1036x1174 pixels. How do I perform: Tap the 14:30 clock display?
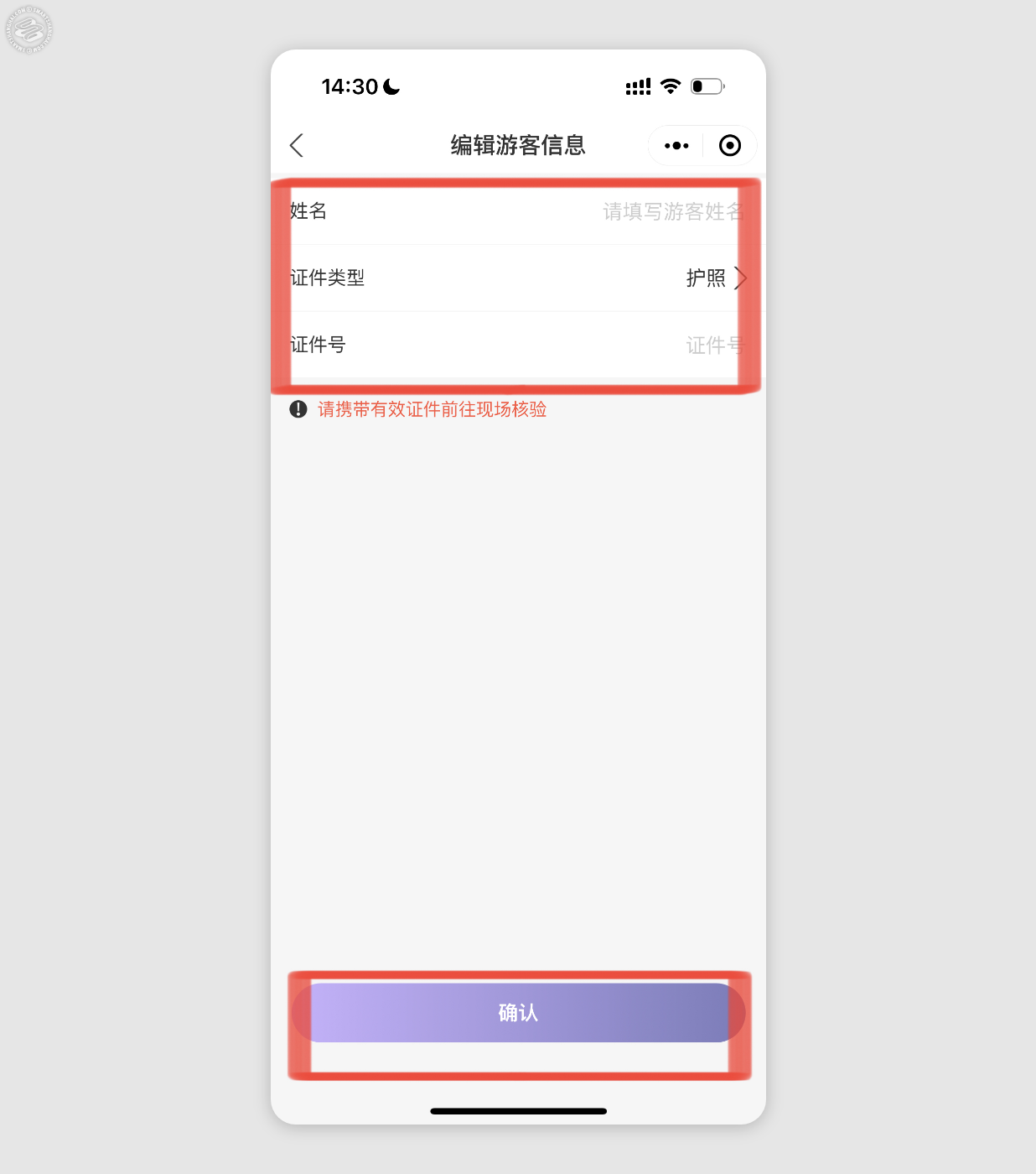[x=350, y=86]
